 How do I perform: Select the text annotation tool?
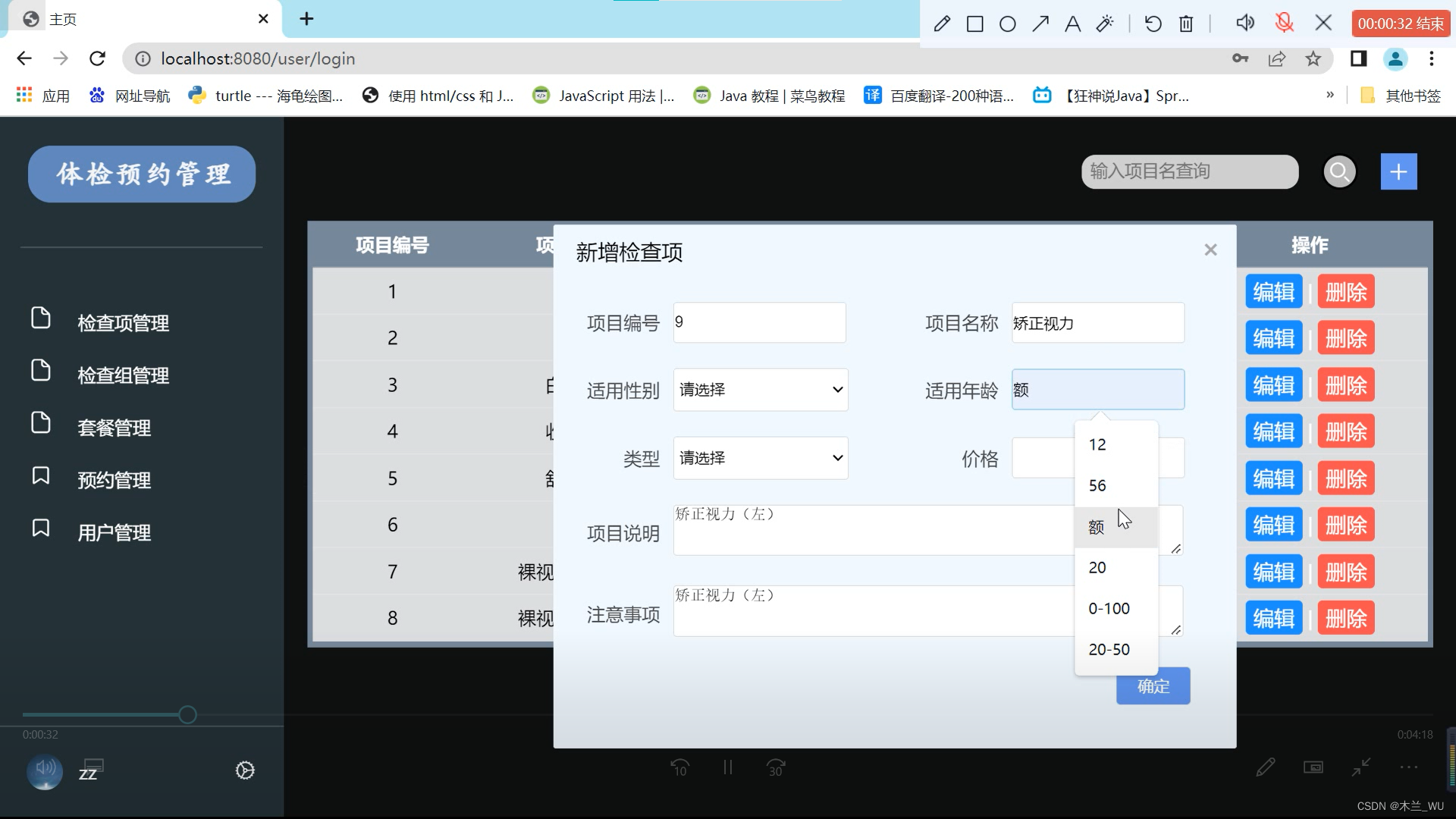pos(1072,24)
